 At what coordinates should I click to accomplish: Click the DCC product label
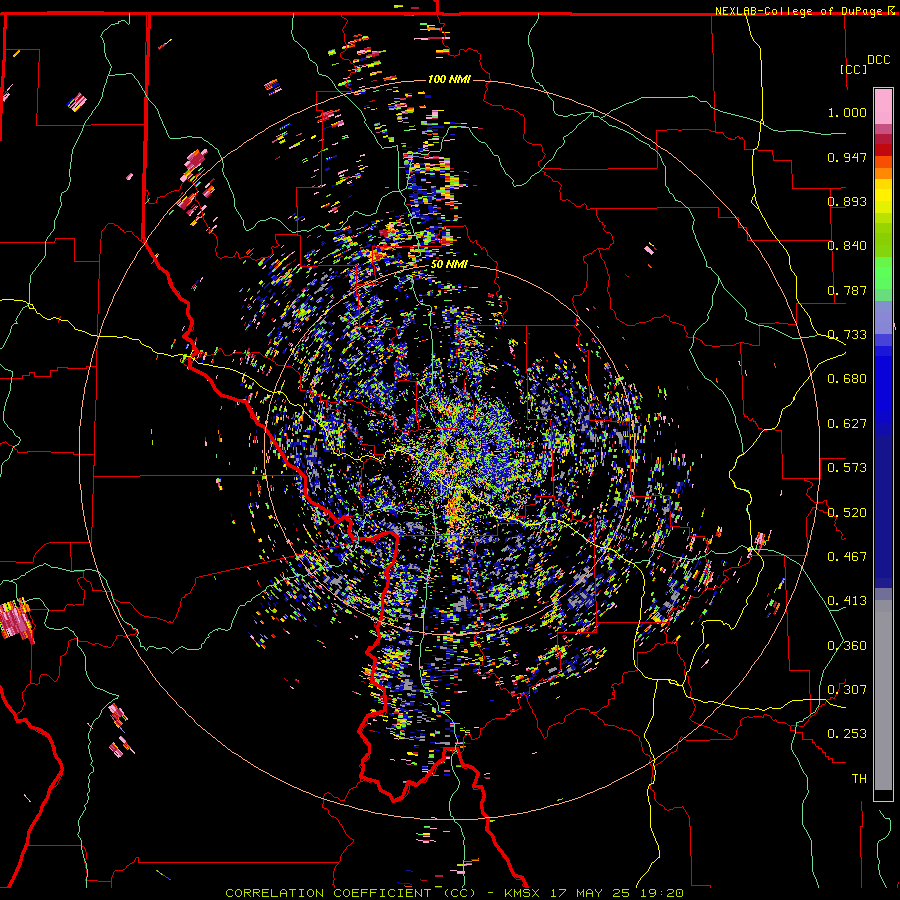(x=878, y=60)
